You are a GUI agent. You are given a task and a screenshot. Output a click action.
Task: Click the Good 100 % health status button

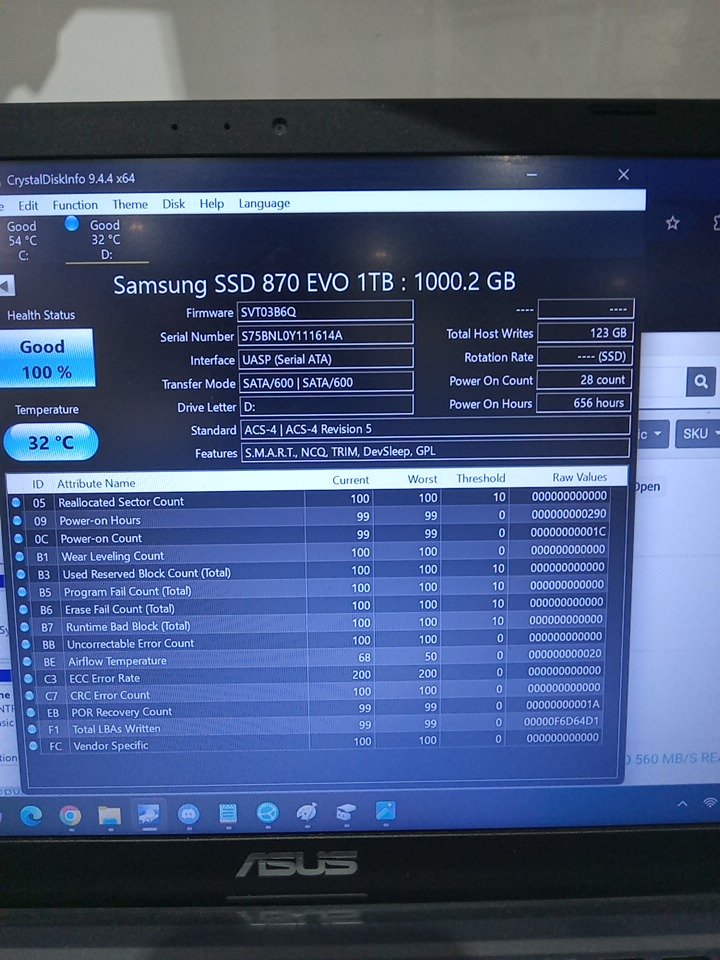47,359
